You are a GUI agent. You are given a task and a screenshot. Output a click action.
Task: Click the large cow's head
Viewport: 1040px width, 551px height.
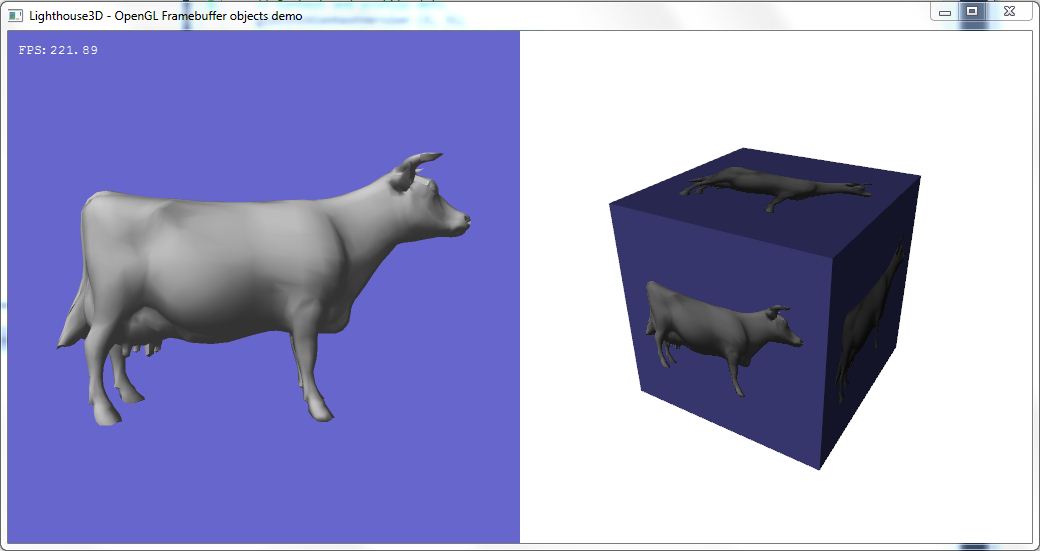click(440, 208)
